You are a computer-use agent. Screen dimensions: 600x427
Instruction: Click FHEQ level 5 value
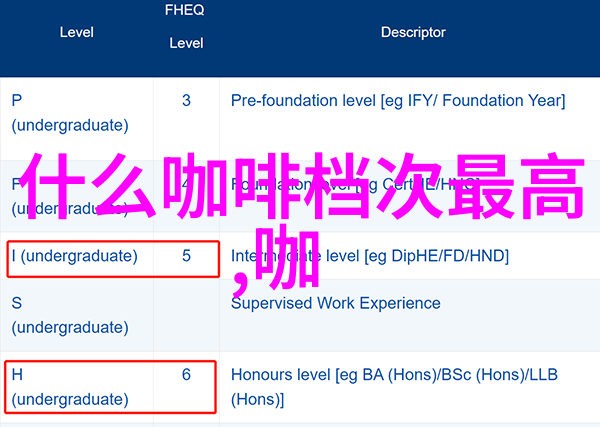186,256
